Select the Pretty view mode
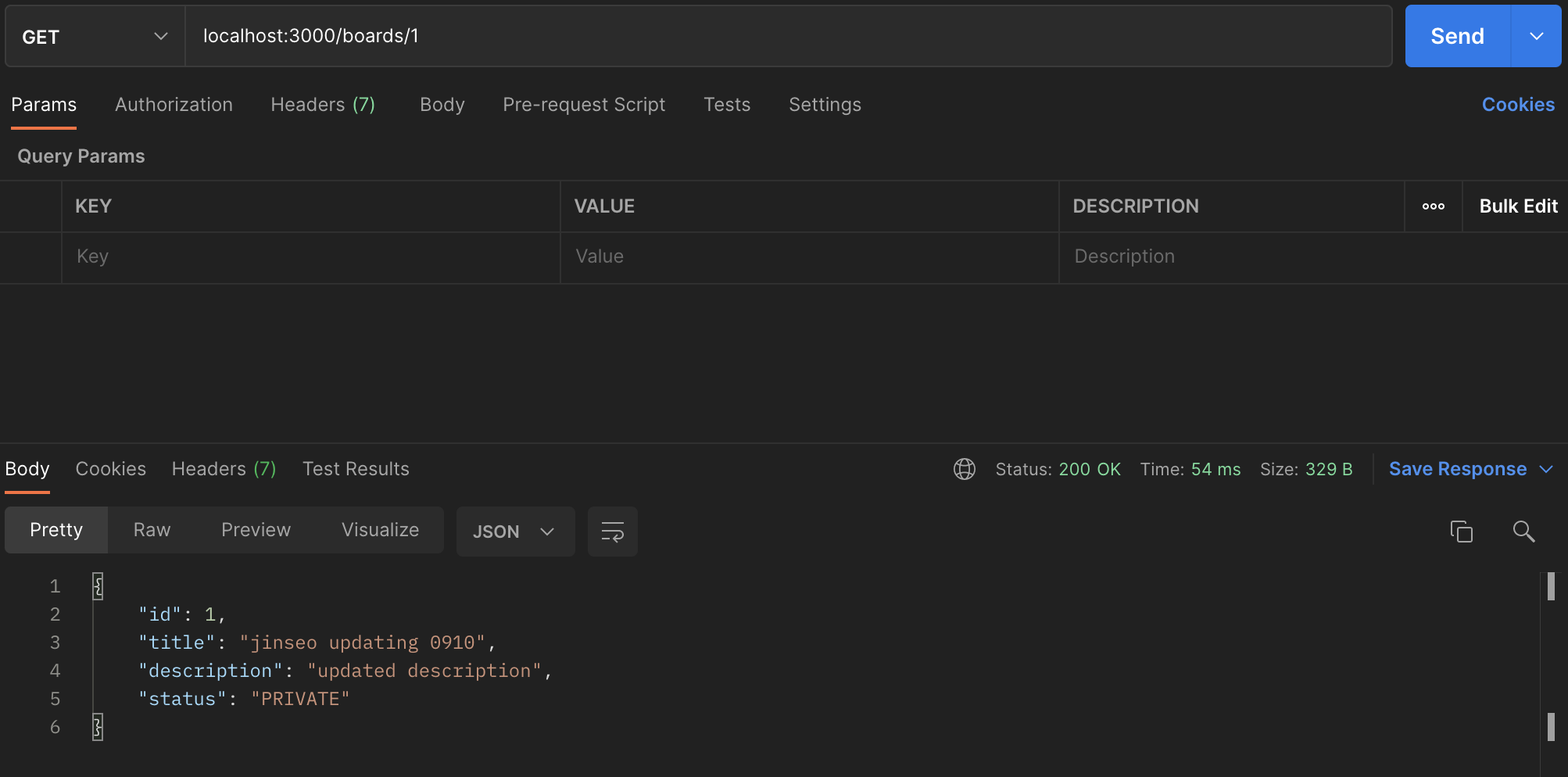The height and width of the screenshot is (777, 1568). point(56,530)
